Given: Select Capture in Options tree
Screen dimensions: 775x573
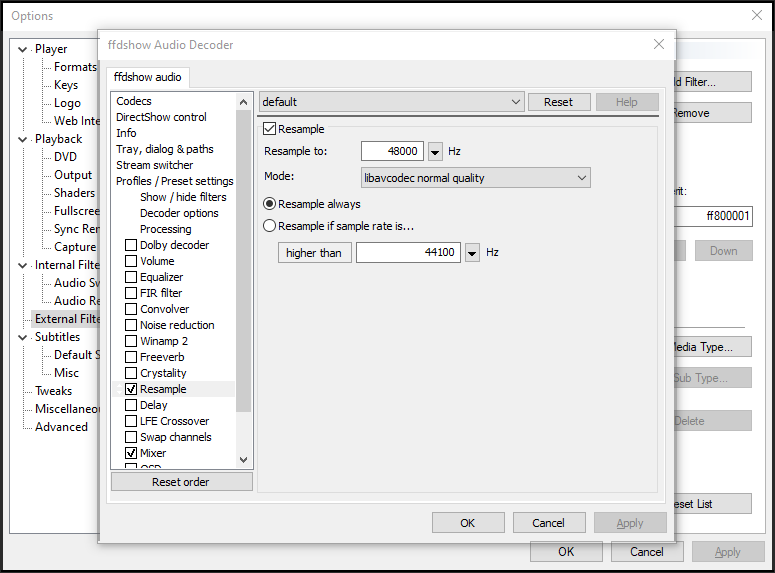Looking at the screenshot, I should (75, 247).
